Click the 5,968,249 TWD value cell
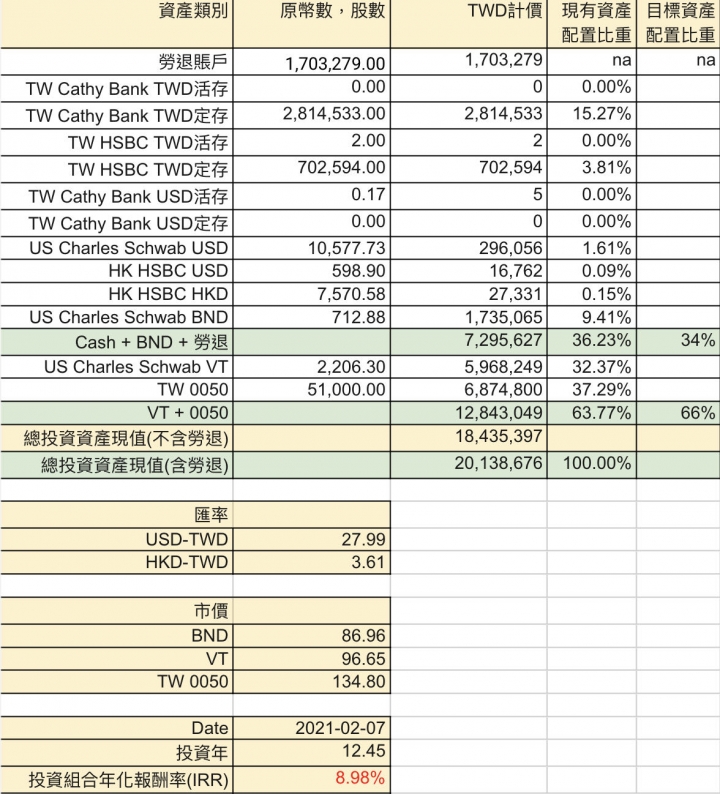Image resolution: width=720 pixels, height=794 pixels. [x=469, y=367]
